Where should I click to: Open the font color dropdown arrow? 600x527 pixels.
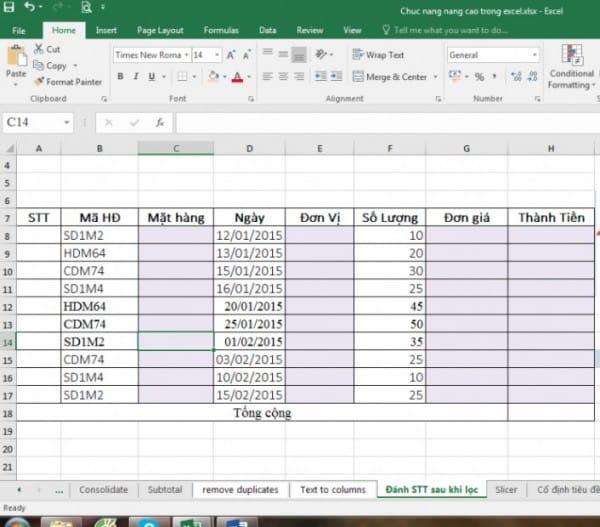click(249, 77)
